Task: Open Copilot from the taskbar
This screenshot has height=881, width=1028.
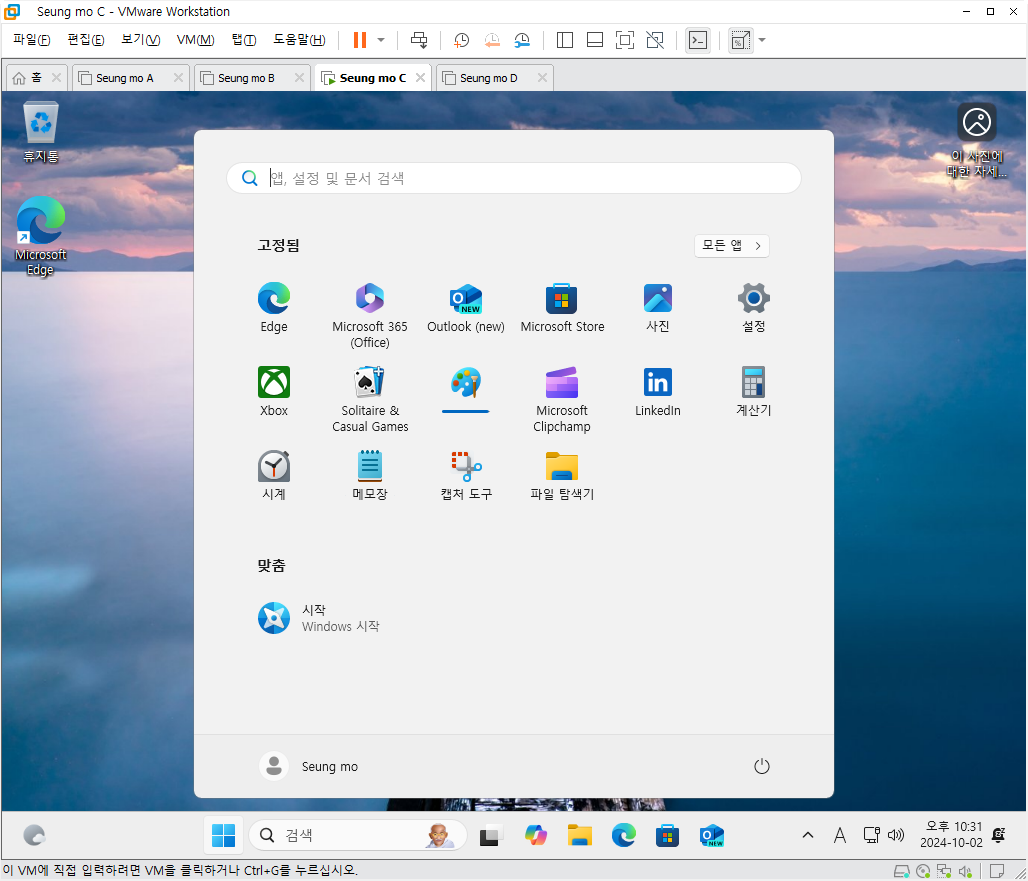Action: pos(536,835)
